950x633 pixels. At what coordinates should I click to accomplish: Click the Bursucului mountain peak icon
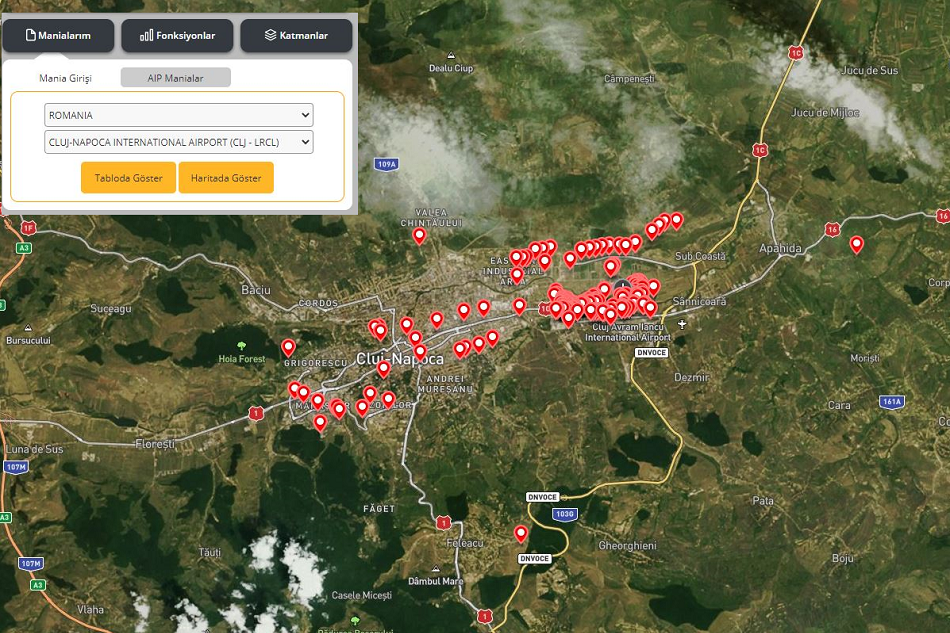pyautogui.click(x=27, y=327)
